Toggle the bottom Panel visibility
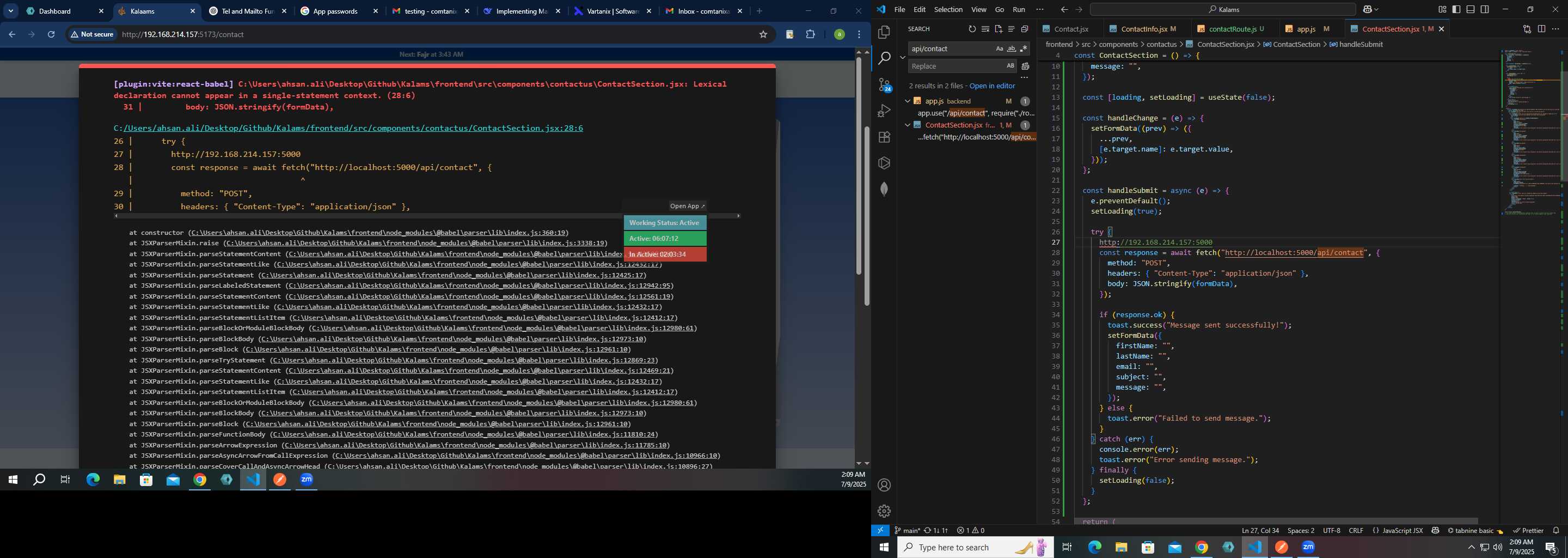Image resolution: width=1568 pixels, height=558 pixels. tap(1470, 10)
